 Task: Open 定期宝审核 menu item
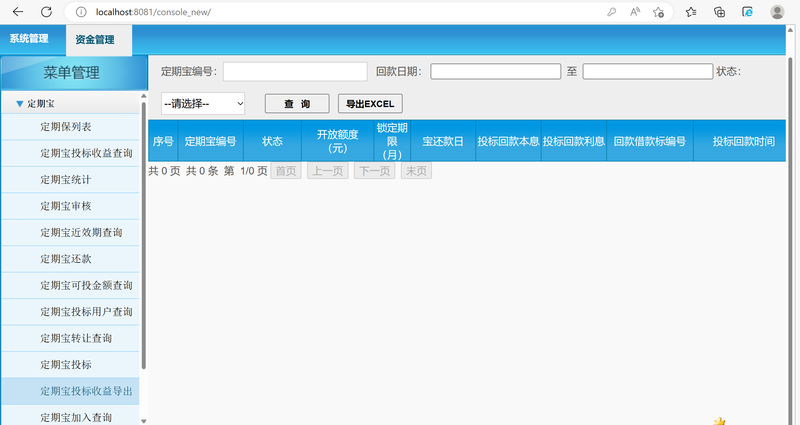pyautogui.click(x=70, y=206)
